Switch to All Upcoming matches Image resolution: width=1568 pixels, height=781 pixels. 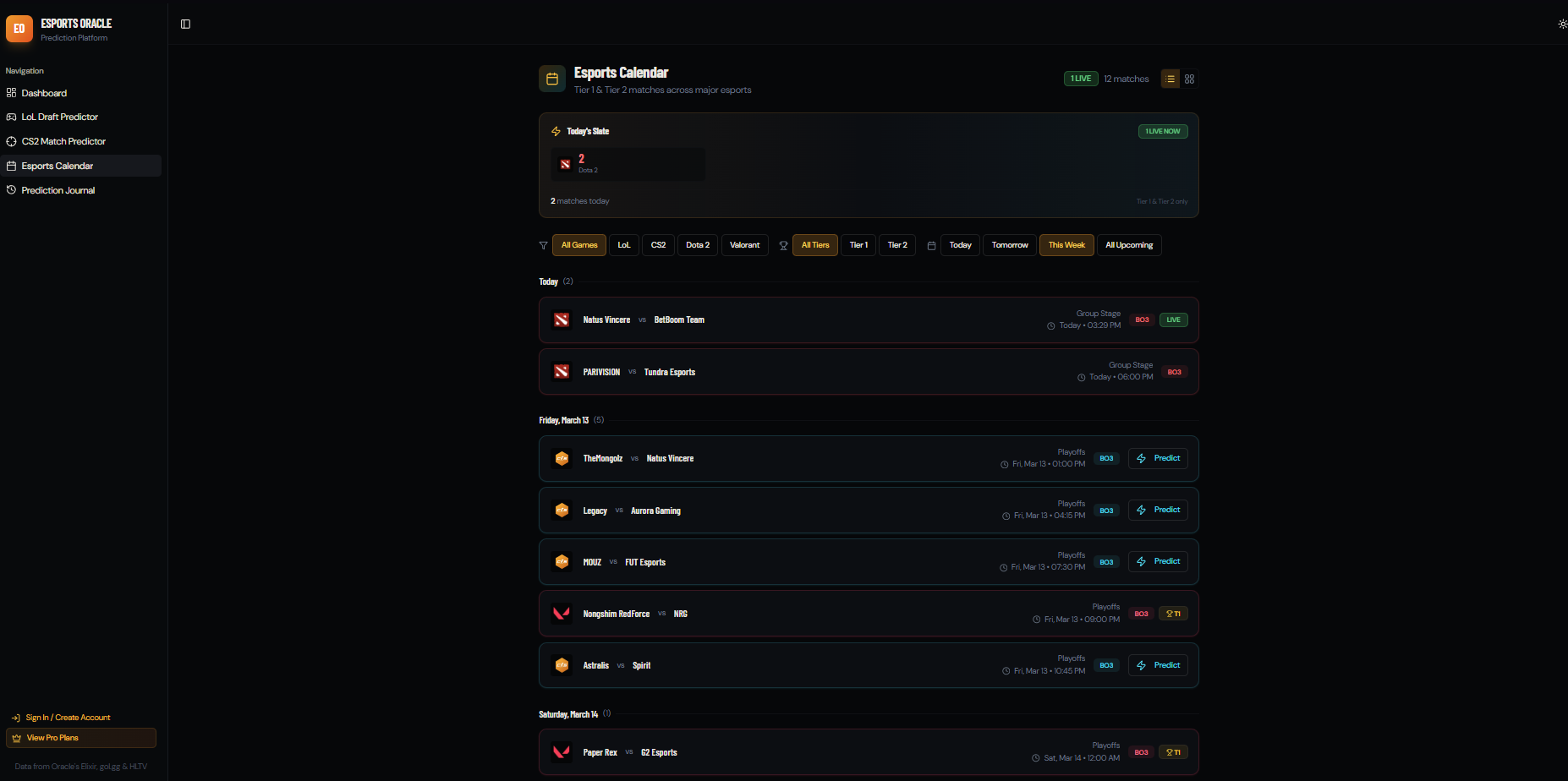point(1128,245)
